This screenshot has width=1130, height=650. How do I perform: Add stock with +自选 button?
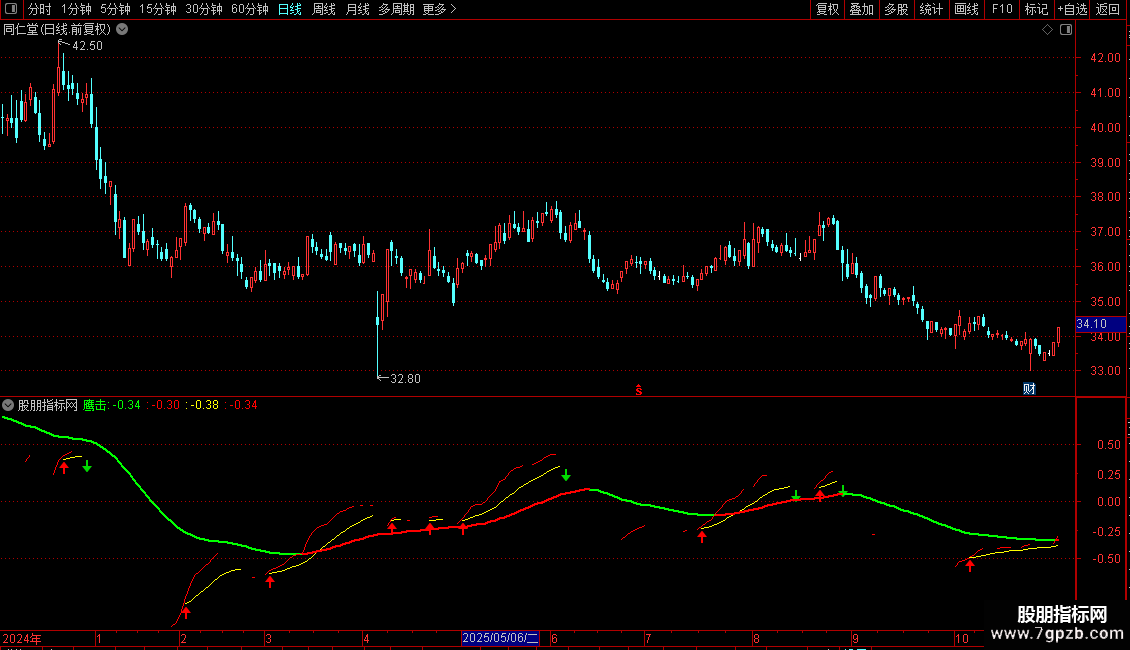(x=1072, y=9)
